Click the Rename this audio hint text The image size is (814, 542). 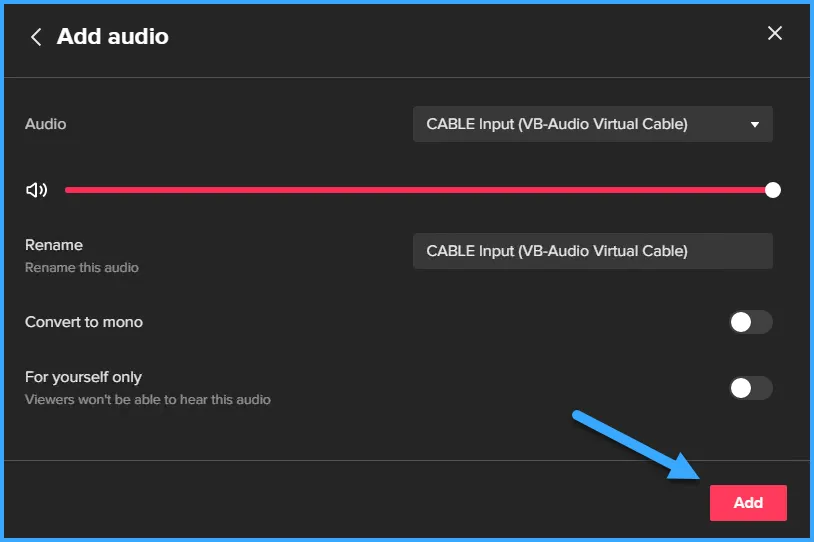click(x=82, y=268)
